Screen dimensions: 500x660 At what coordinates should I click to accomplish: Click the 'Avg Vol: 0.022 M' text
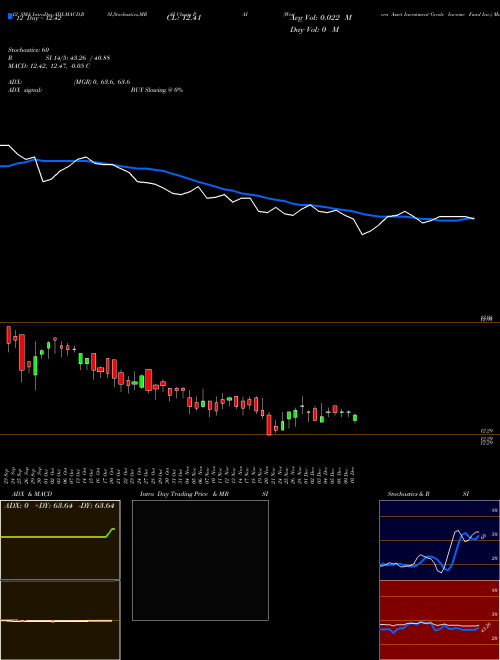[x=321, y=18]
